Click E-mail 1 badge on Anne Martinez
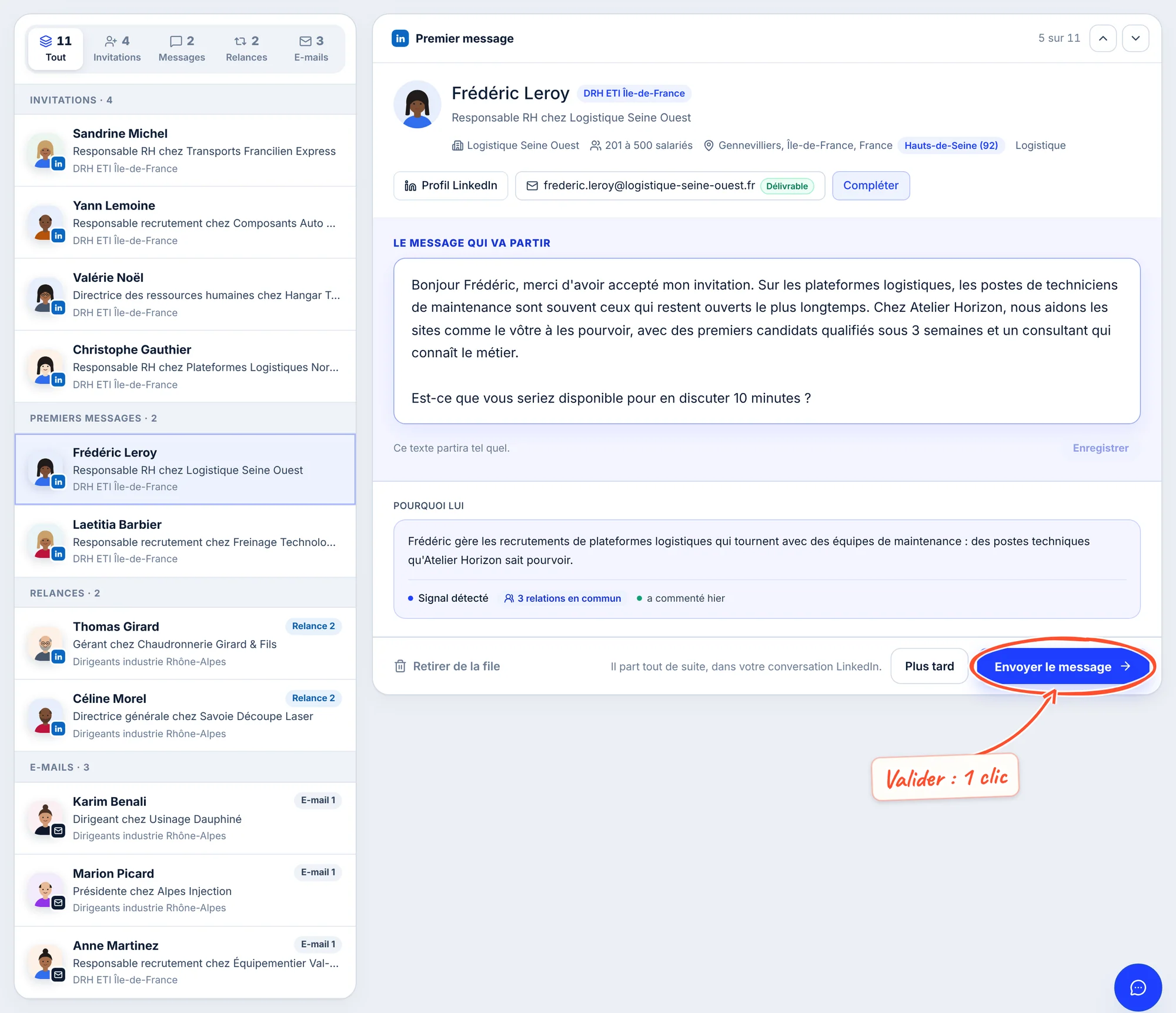 tap(318, 944)
